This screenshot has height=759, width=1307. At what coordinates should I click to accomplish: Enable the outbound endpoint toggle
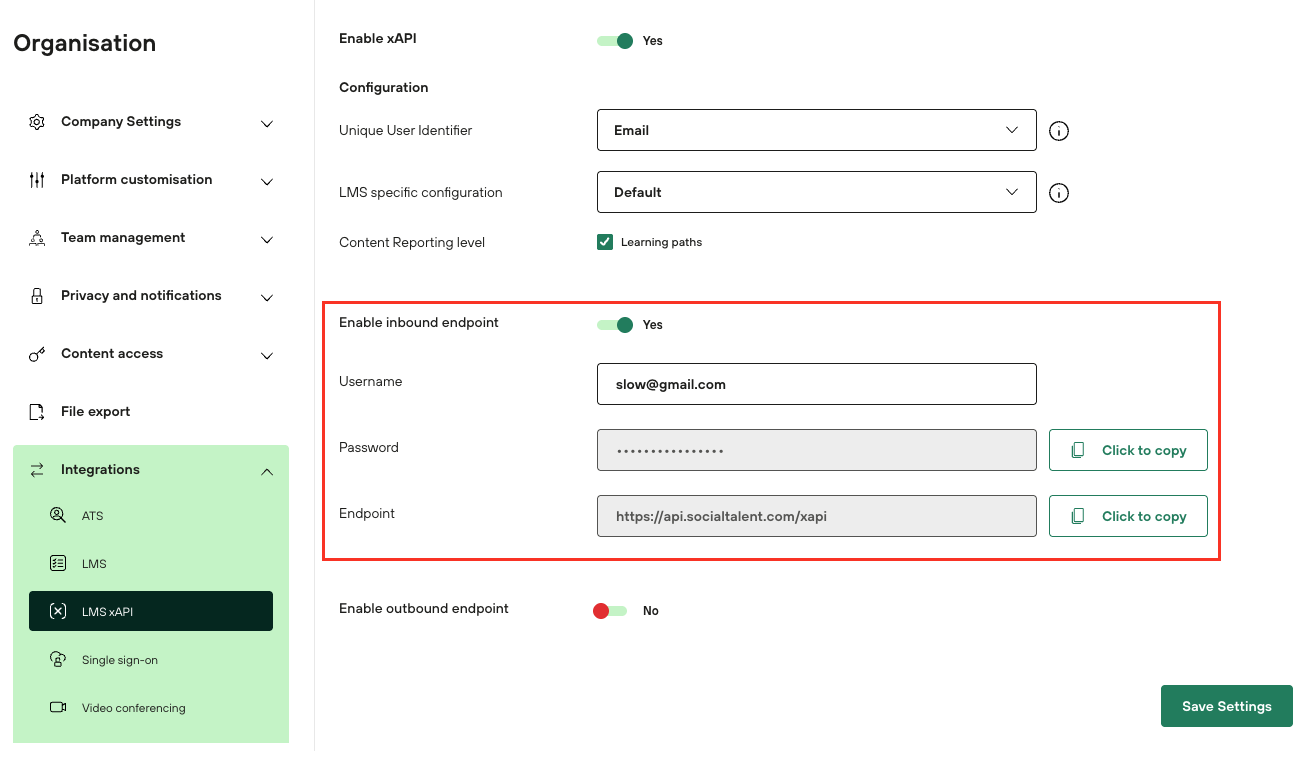pos(610,611)
